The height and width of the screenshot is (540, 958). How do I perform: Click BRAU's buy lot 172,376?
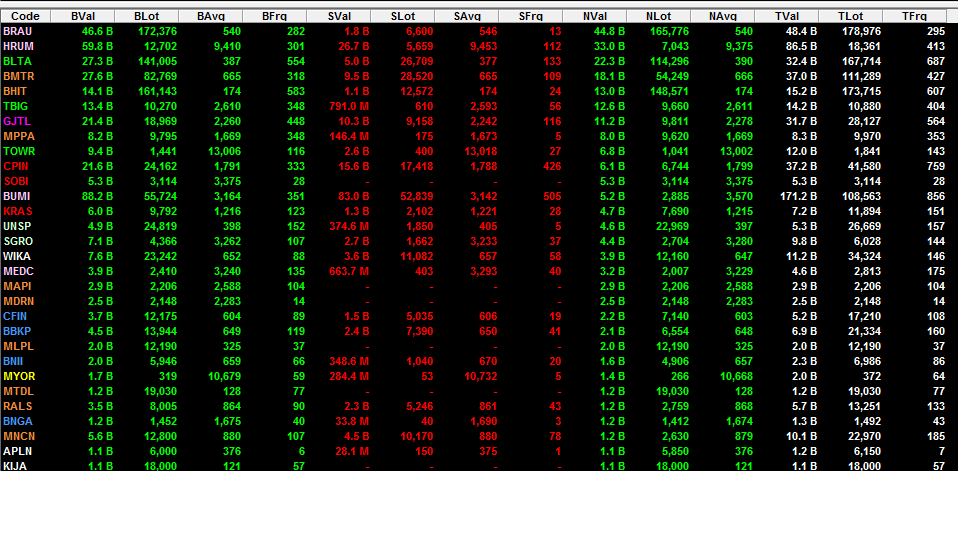point(158,31)
